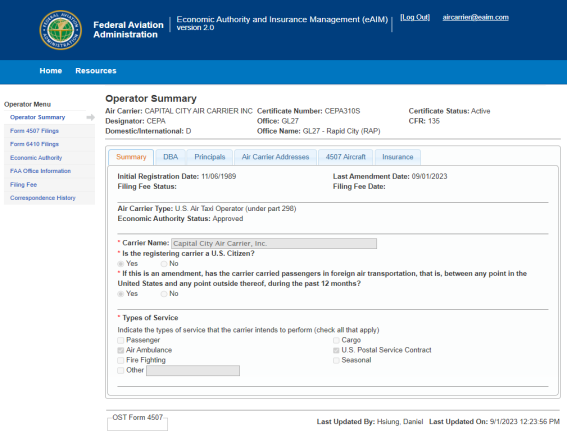Open the Air Carrier Addresses tab

(276, 157)
